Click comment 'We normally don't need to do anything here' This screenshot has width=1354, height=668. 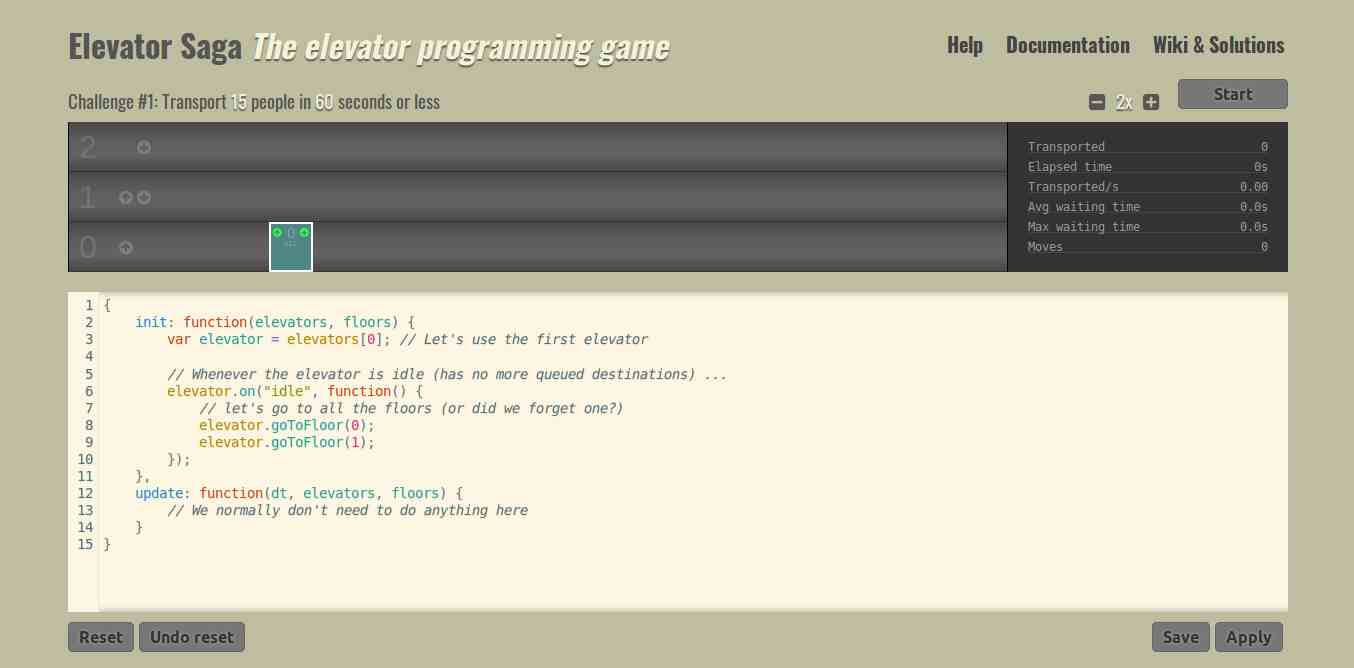[x=348, y=510]
